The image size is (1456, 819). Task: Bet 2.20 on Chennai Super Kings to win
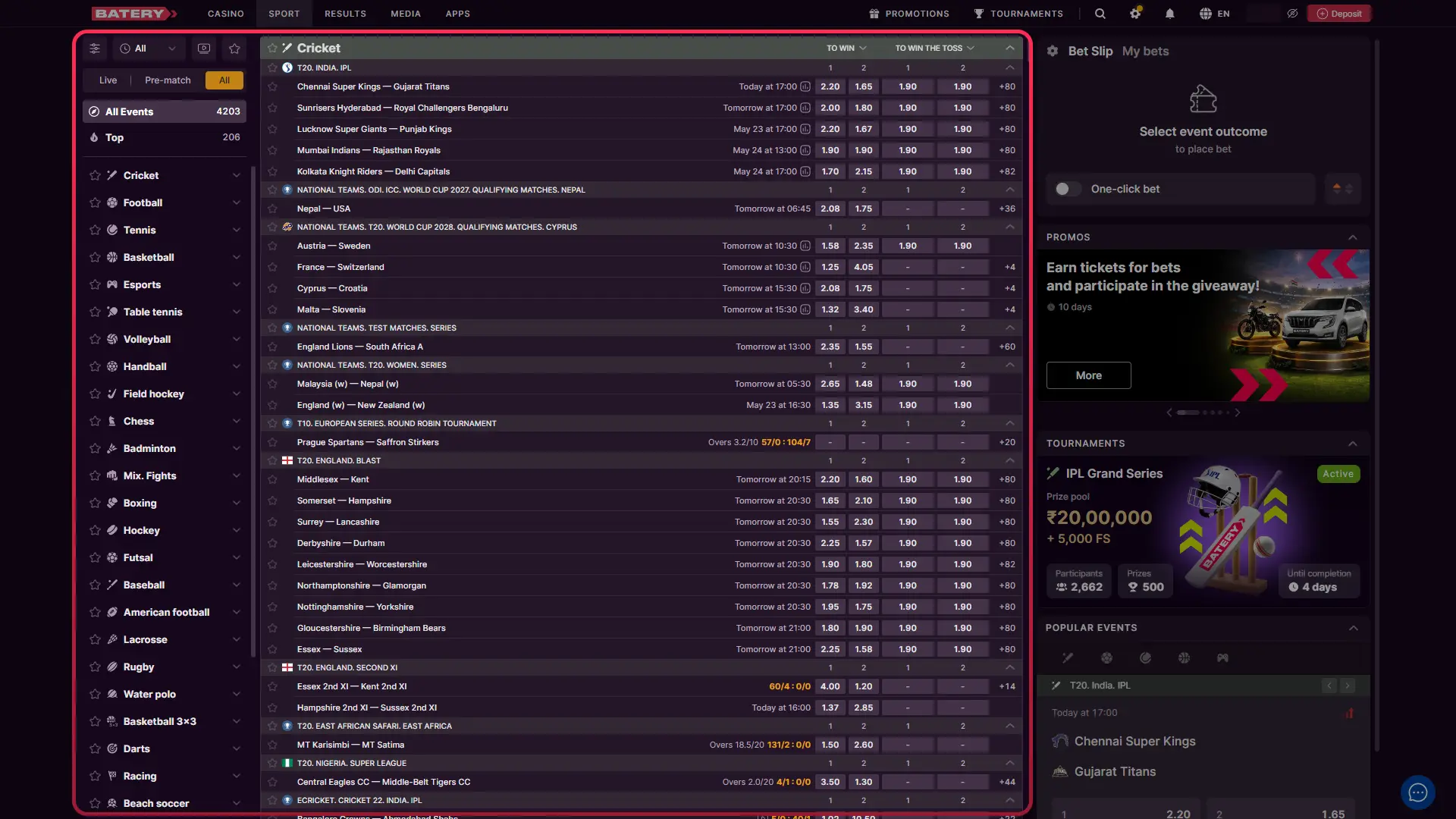tap(830, 86)
